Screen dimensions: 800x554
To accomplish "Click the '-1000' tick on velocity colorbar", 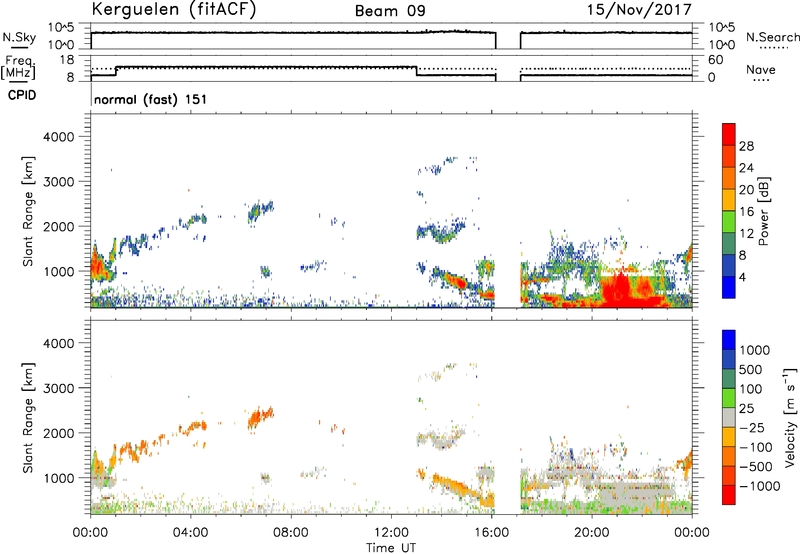I will click(759, 486).
